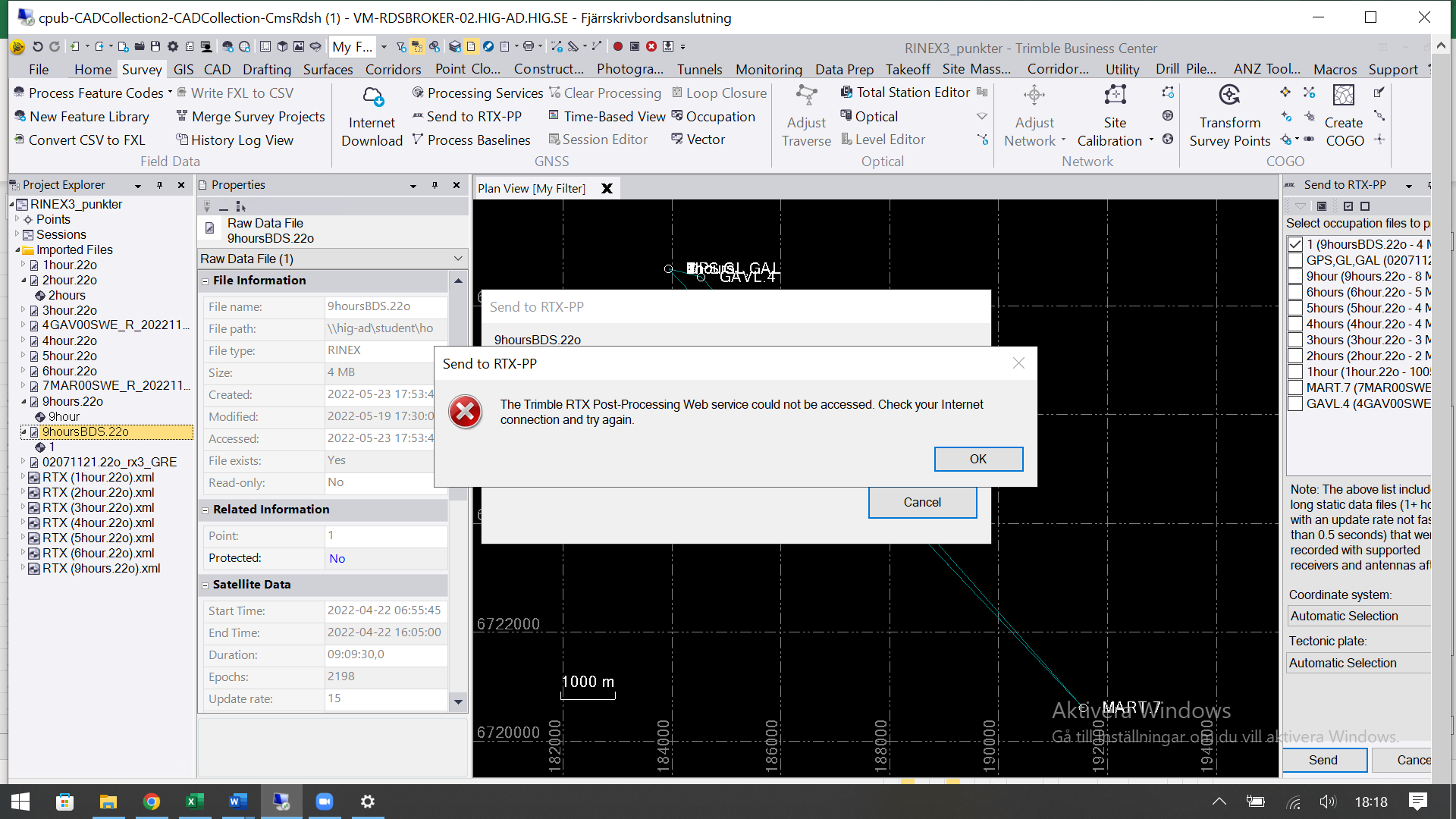Open the Raw Data File dropdown in Properties
The width and height of the screenshot is (1456, 819).
pyautogui.click(x=458, y=259)
